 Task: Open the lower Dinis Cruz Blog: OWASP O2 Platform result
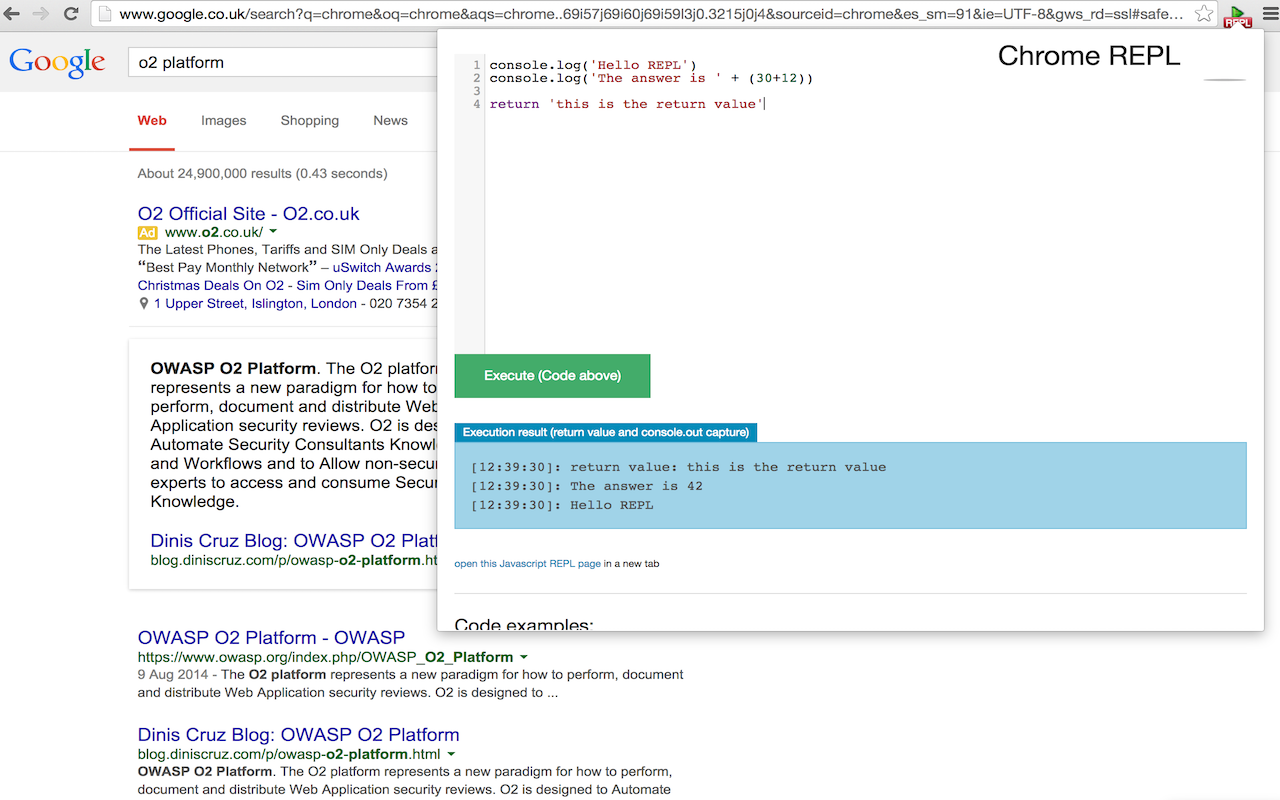(x=298, y=734)
